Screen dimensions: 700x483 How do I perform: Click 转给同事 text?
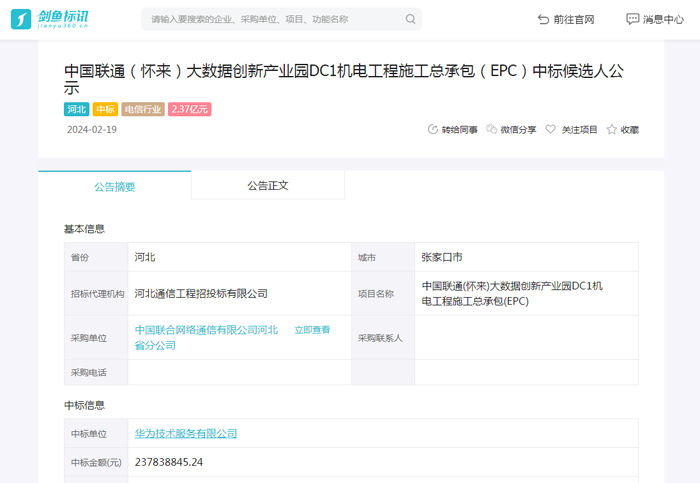tap(459, 130)
